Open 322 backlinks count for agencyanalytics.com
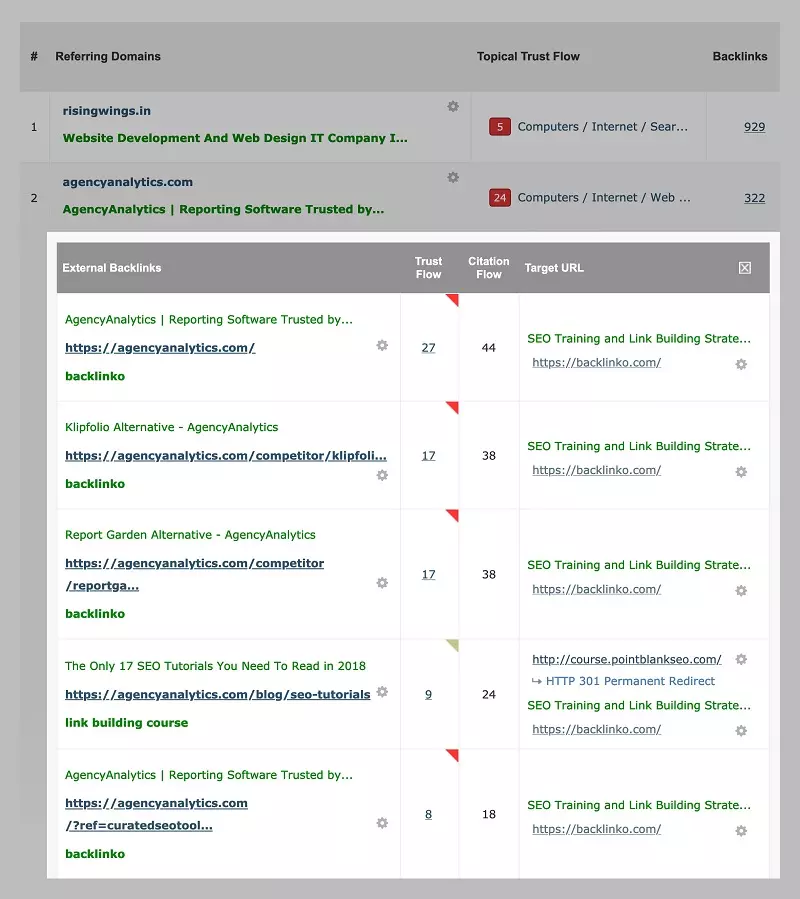The width and height of the screenshot is (800, 899). (754, 198)
